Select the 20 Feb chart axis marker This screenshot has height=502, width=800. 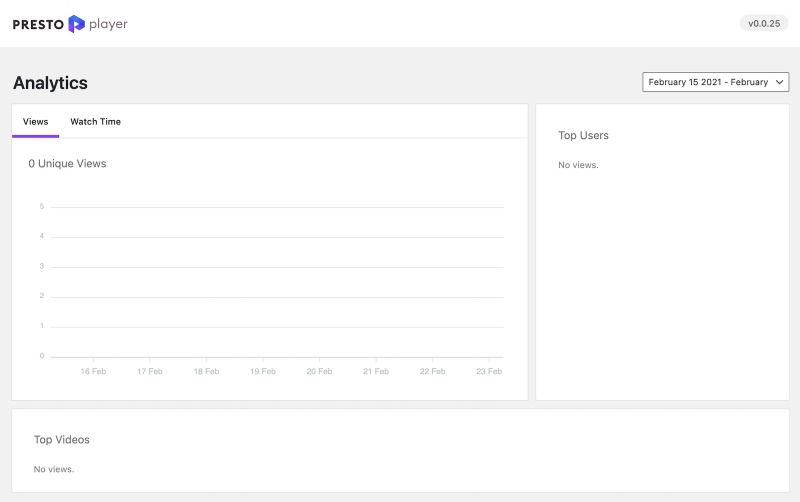pyautogui.click(x=319, y=371)
